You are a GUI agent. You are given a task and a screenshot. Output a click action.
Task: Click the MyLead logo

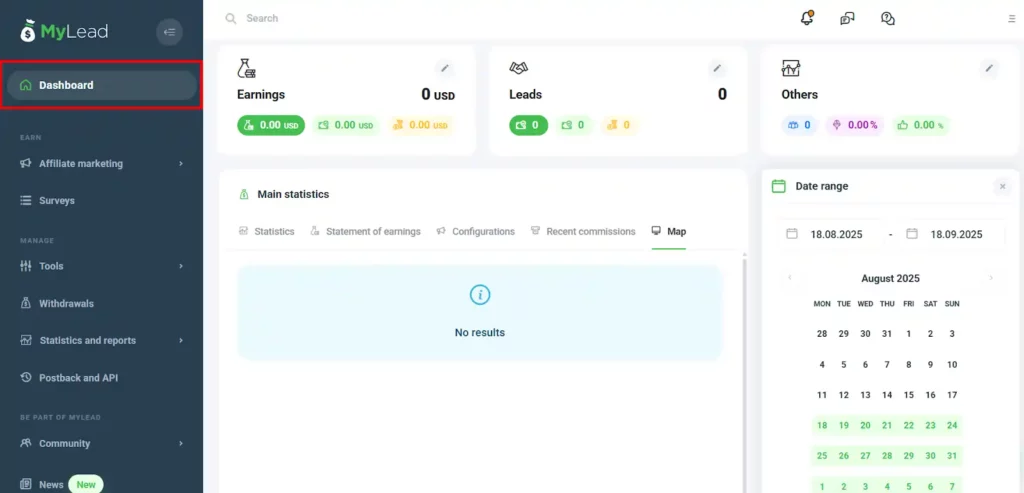point(64,30)
